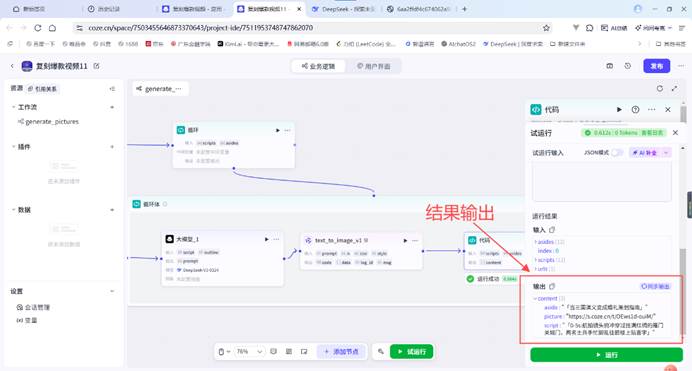Screen dimensions: 692x371
Task: Open 会话管理 under settings
Action: pos(33,307)
